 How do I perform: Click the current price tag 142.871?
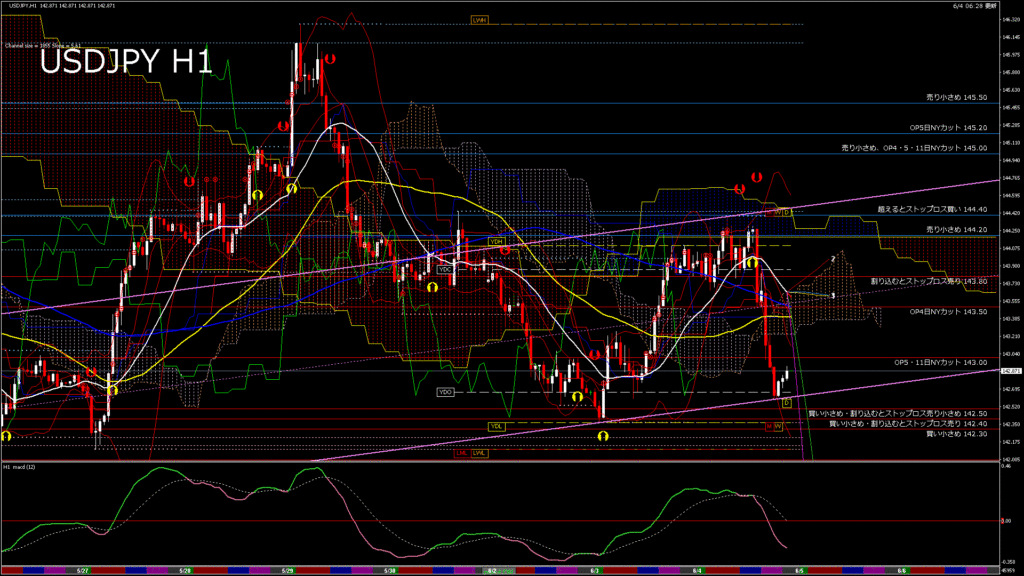pyautogui.click(x=1011, y=371)
